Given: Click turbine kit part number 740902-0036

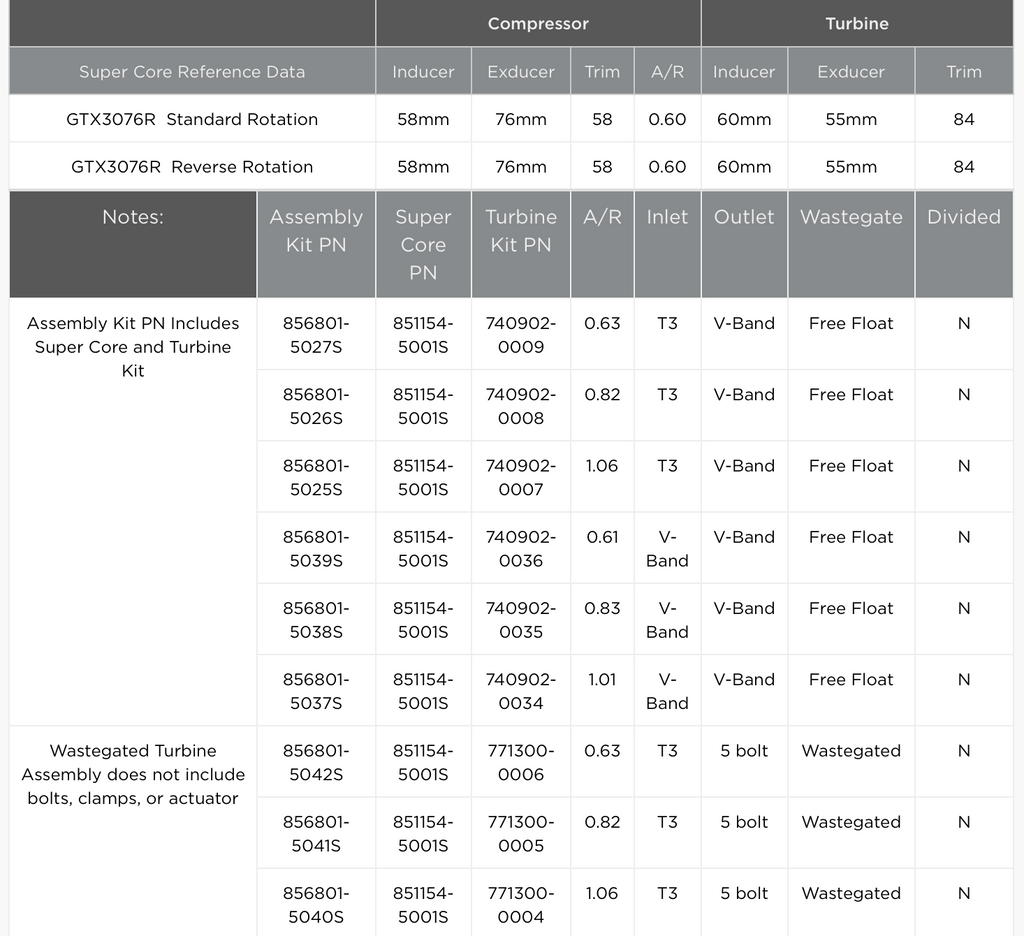Looking at the screenshot, I should point(520,549).
